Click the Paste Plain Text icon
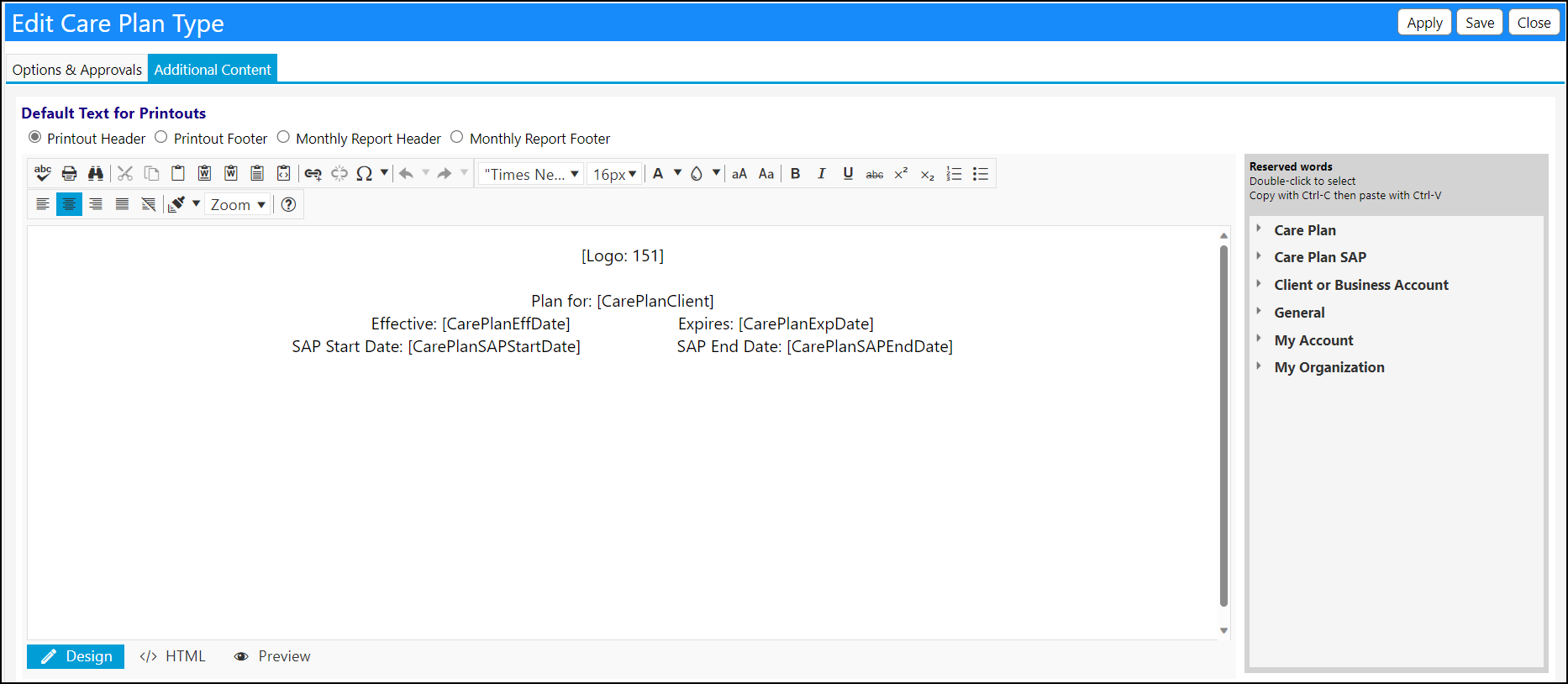This screenshot has height=684, width=1568. [257, 173]
